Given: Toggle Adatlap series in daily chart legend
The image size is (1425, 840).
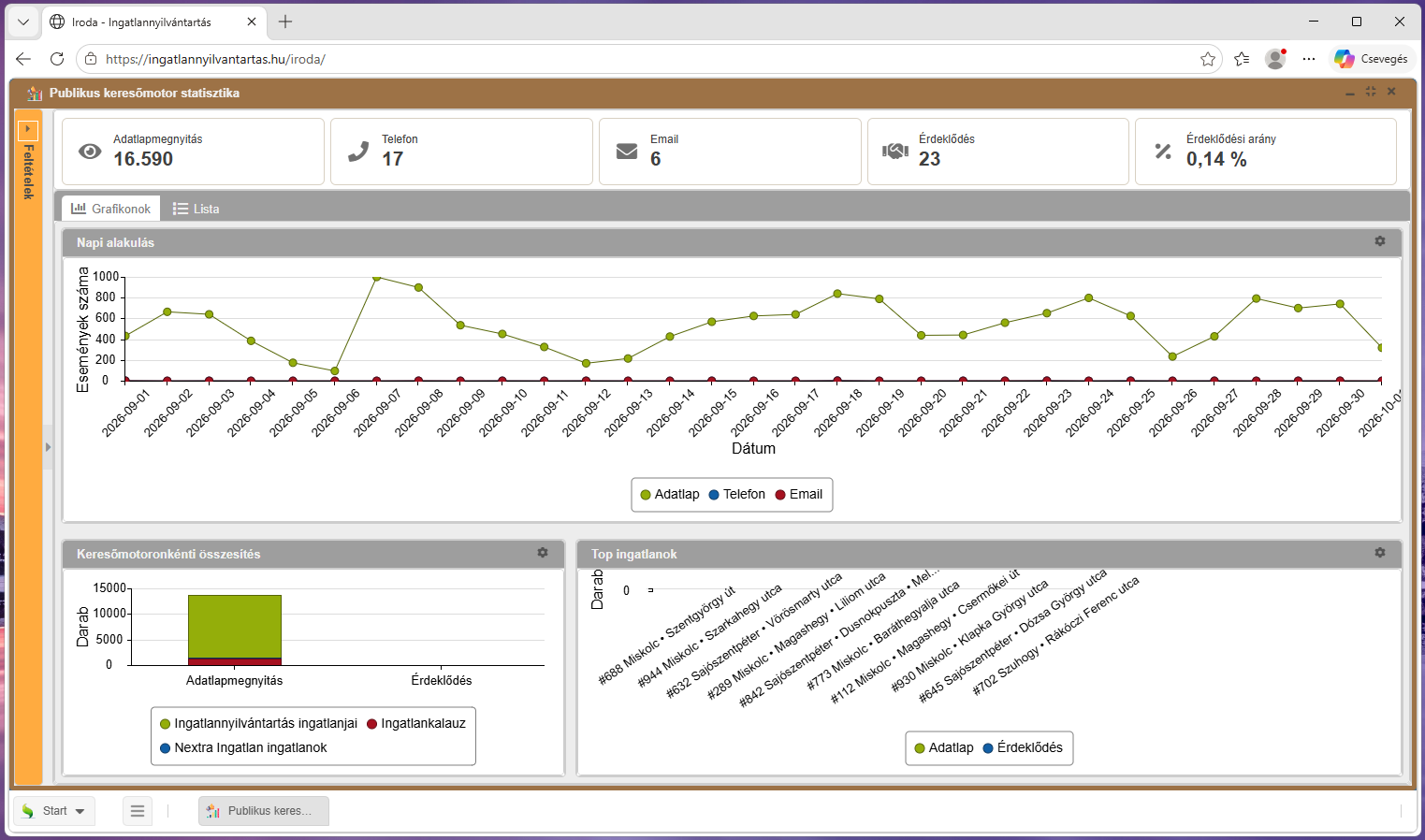Looking at the screenshot, I should click(x=669, y=494).
